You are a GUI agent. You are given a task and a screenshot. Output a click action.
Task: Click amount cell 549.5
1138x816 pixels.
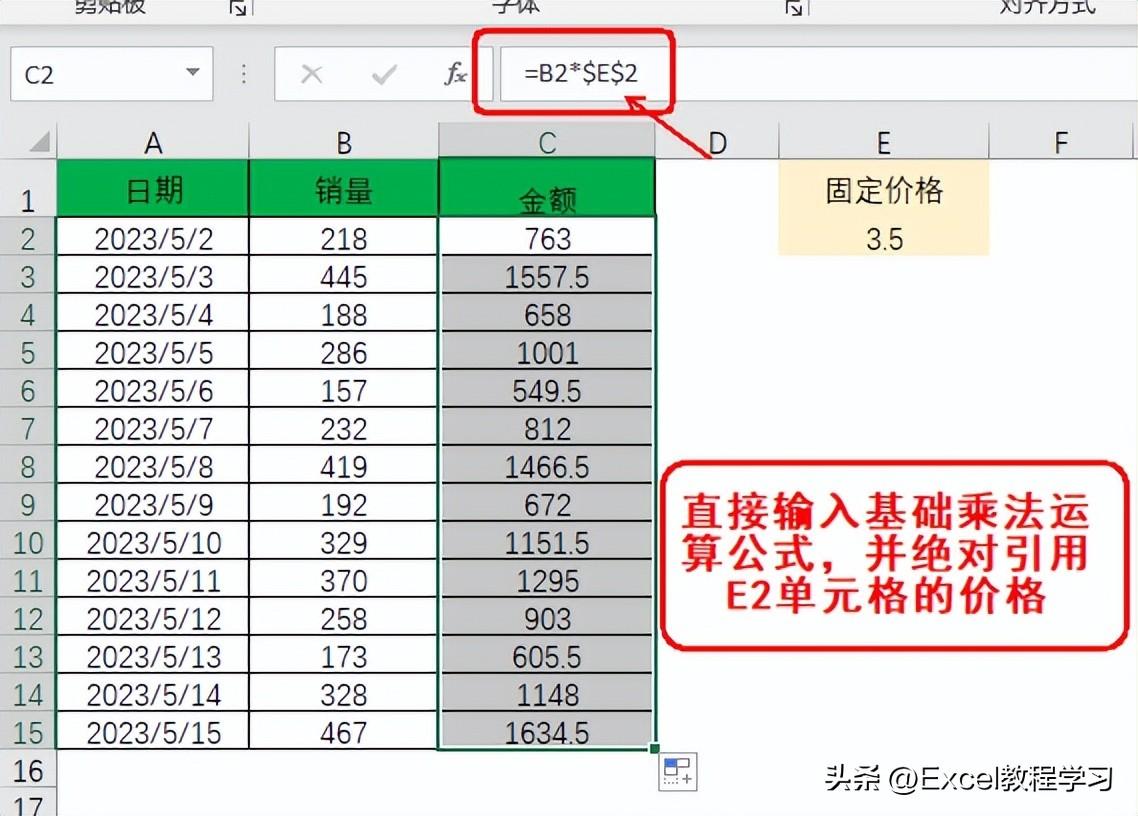pyautogui.click(x=547, y=389)
